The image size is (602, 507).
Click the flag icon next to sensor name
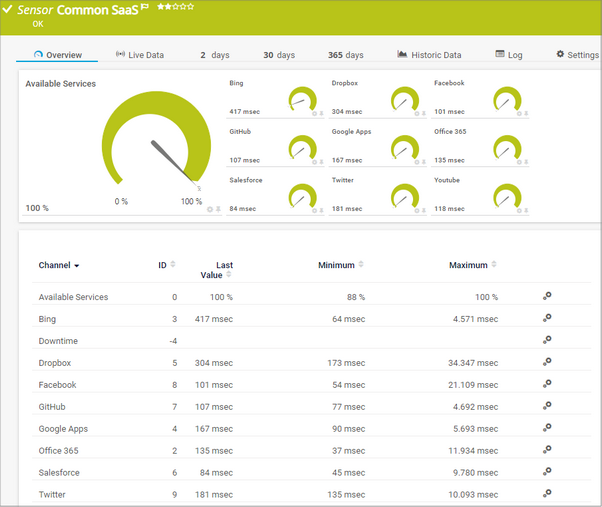click(145, 8)
